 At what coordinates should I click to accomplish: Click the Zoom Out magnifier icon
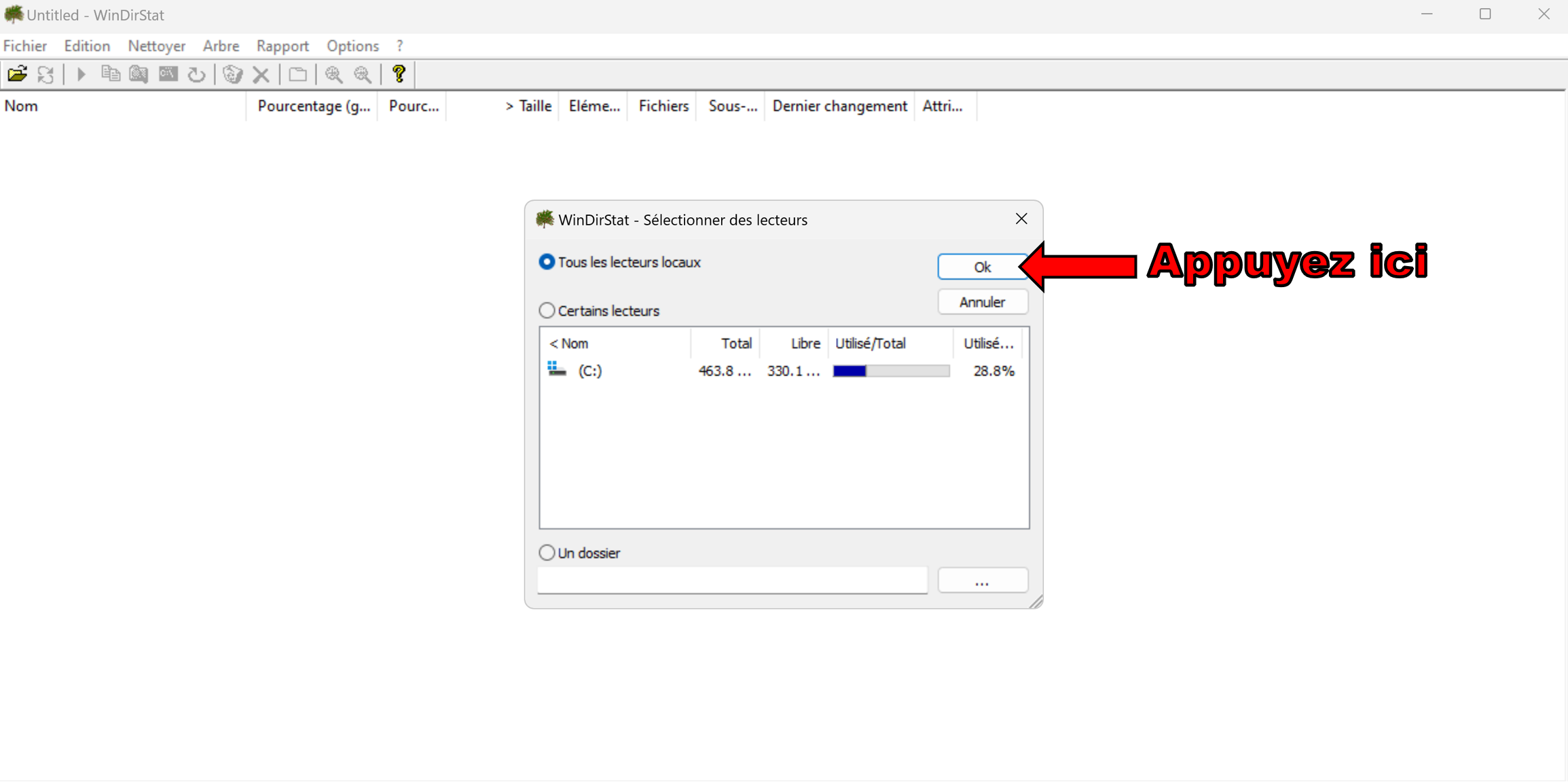[x=363, y=74]
